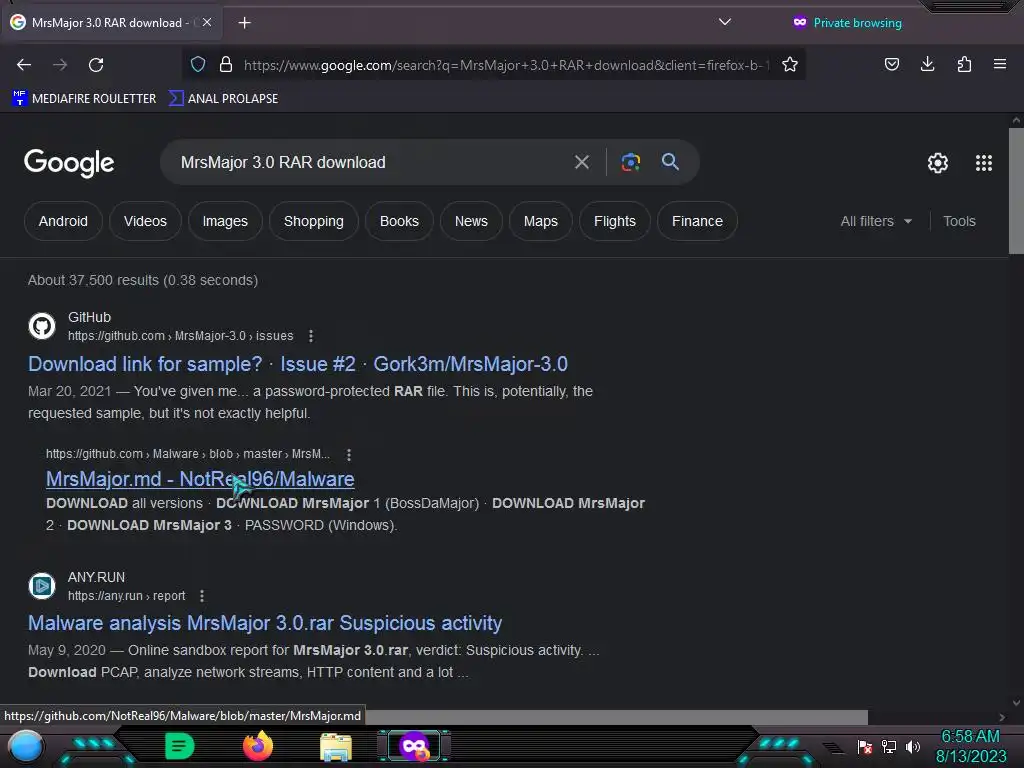Click the vertical page scrollbar thumb

coord(1016,191)
